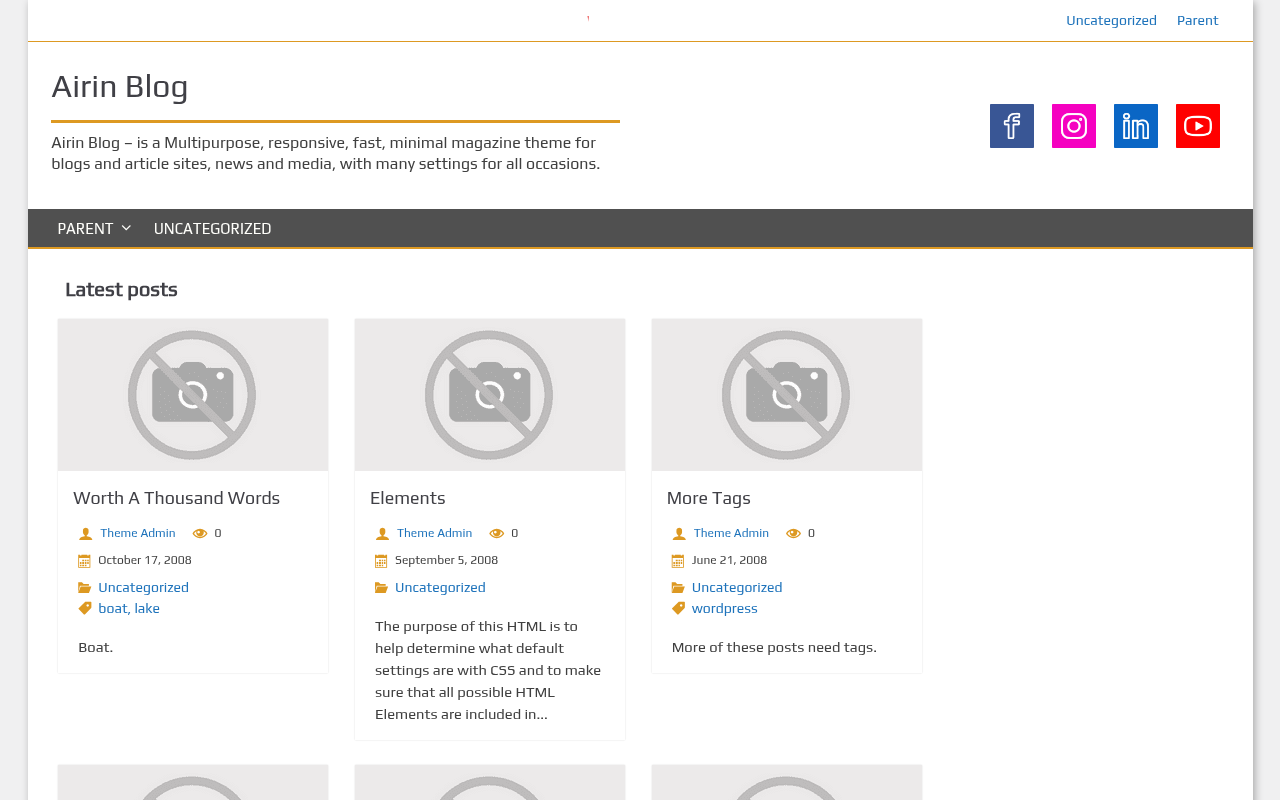This screenshot has width=1280, height=800.
Task: Select the date text October 17, 2008
Action: pyautogui.click(x=145, y=560)
